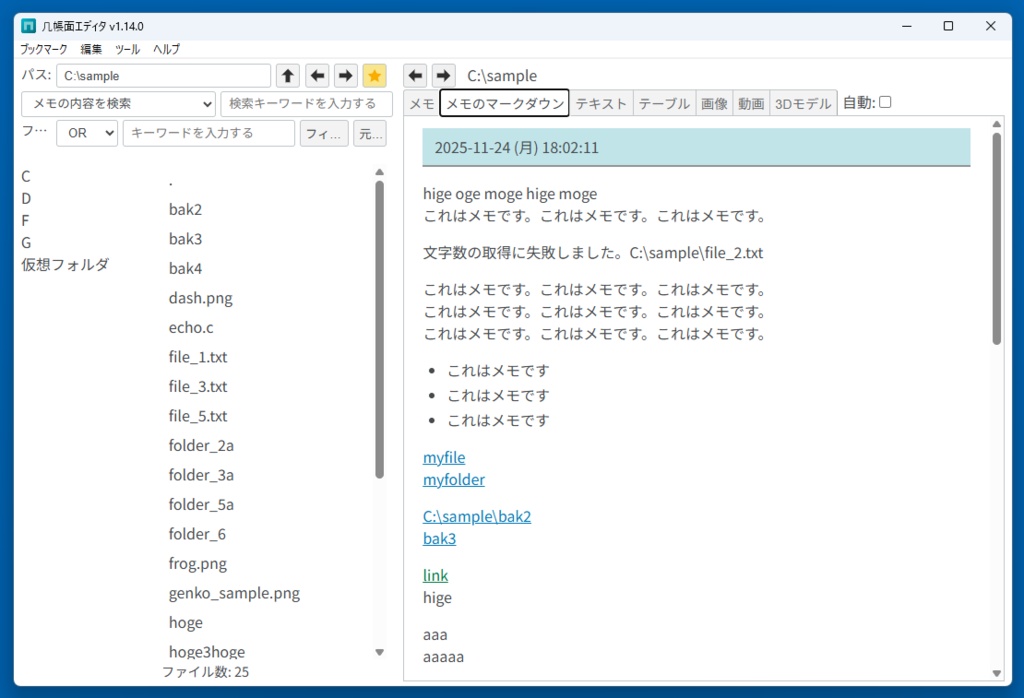Select folder_3a in the file list
Screen dimensions: 1024x698
(201, 475)
